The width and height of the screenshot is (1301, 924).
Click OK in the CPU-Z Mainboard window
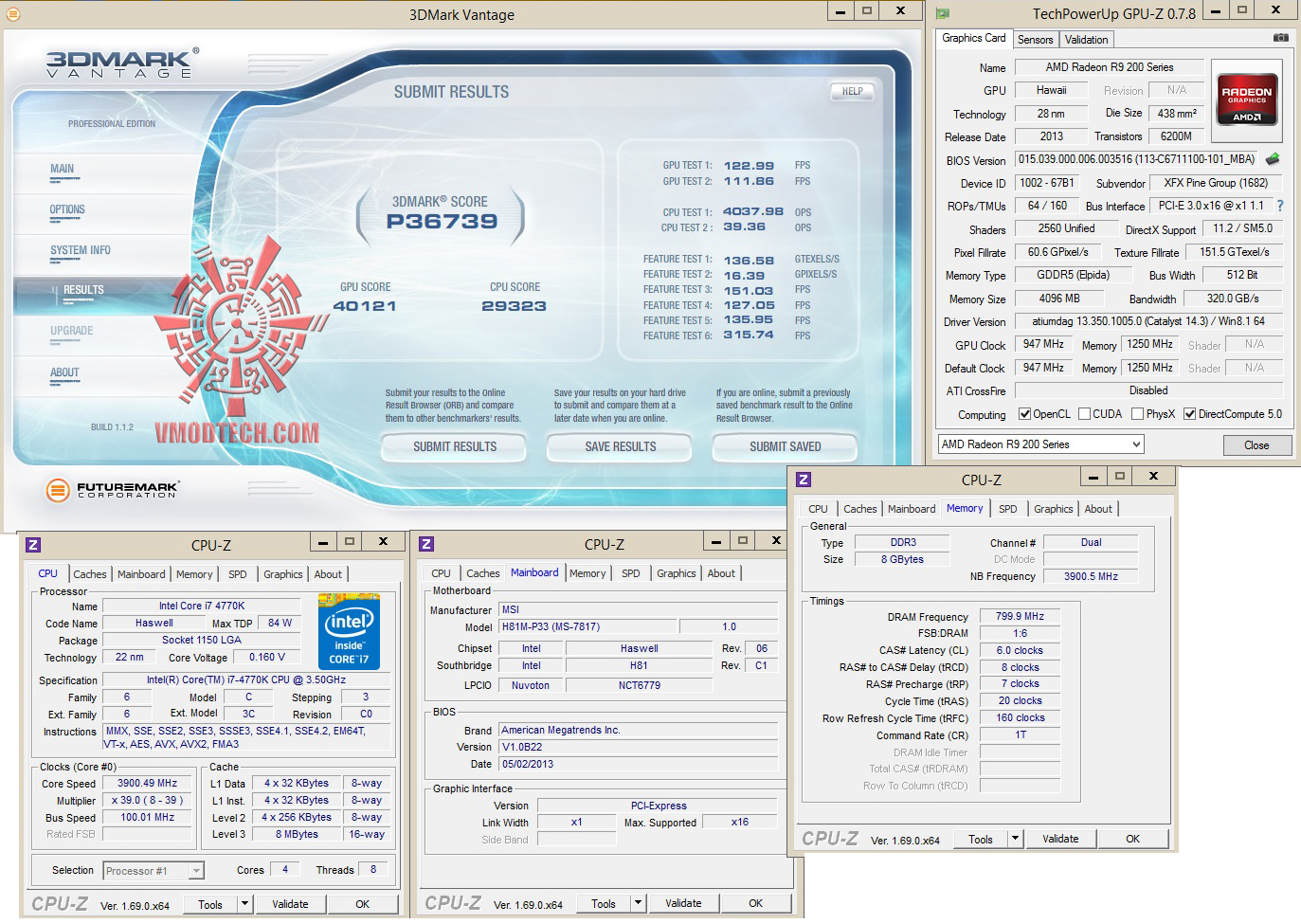pyautogui.click(x=755, y=903)
